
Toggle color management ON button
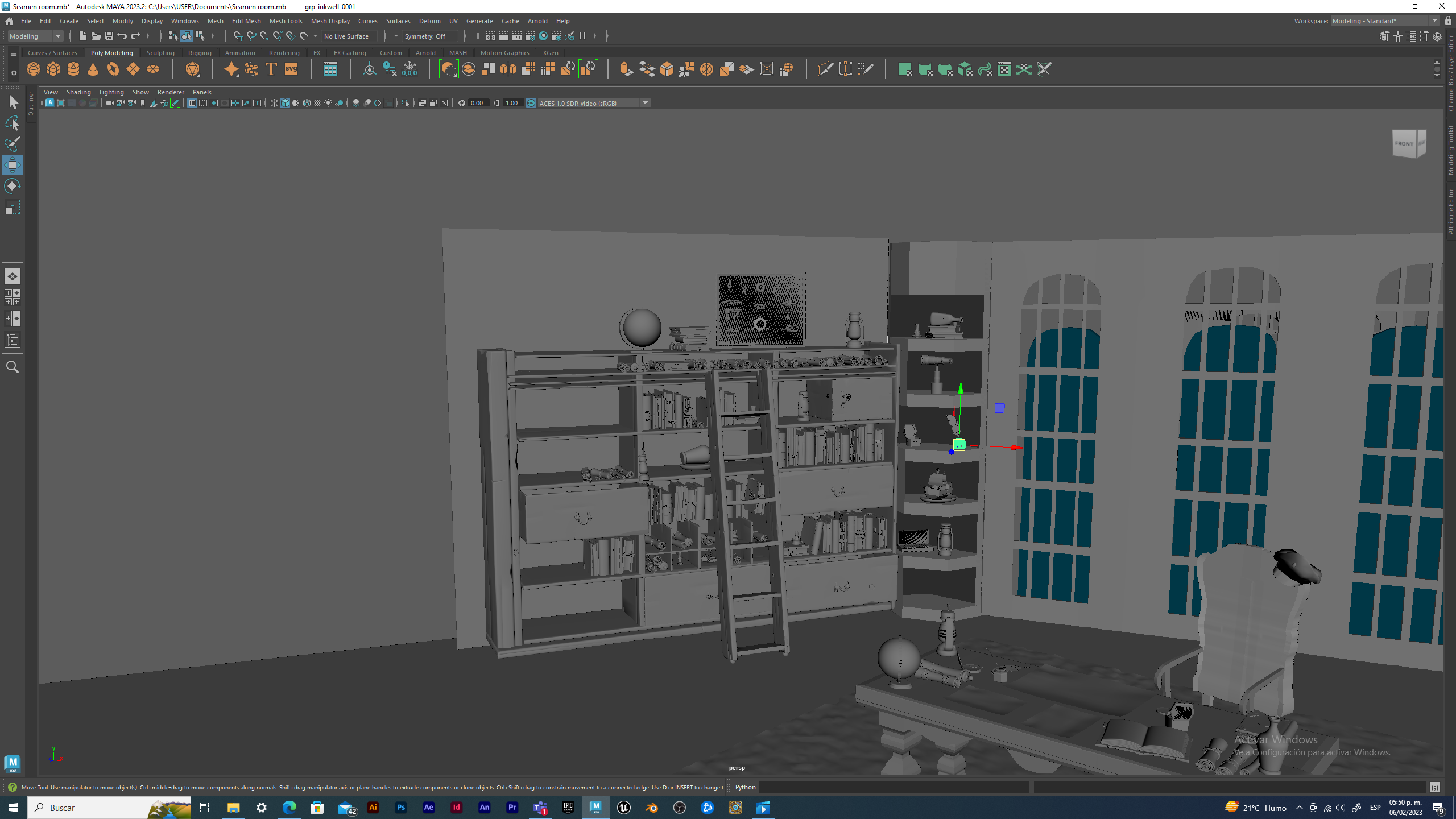pos(531,103)
